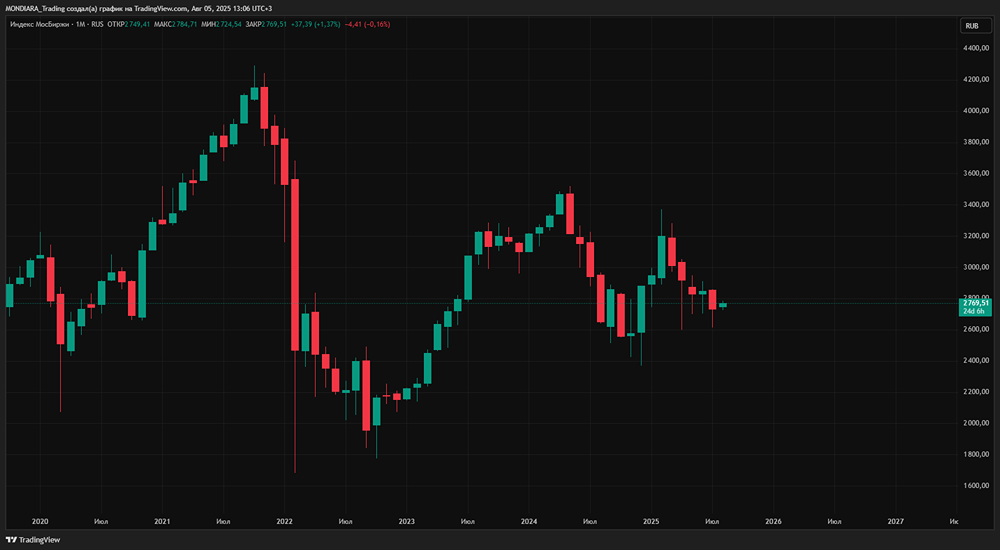The width and height of the screenshot is (1000, 550).
Task: Select the tall red February 2022 crash candle
Action: point(295,265)
